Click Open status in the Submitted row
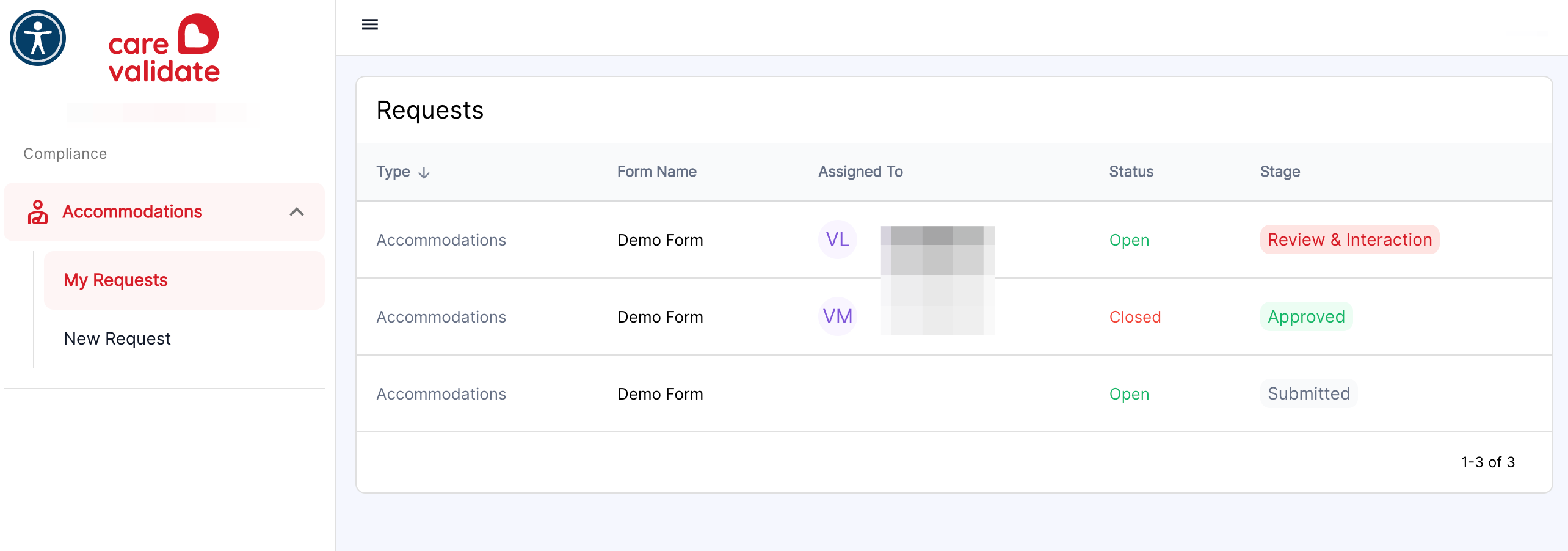The height and width of the screenshot is (551, 1568). click(1130, 394)
